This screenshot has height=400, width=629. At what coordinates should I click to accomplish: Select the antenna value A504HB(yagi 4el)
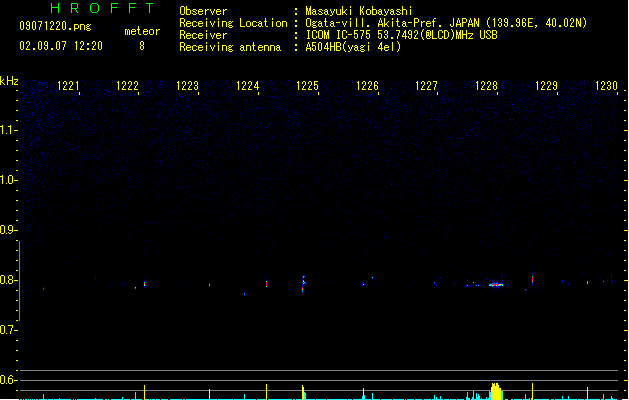[x=353, y=47]
